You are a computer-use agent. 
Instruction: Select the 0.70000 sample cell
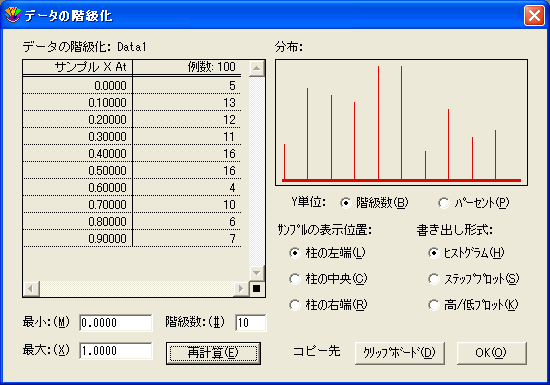point(78,204)
